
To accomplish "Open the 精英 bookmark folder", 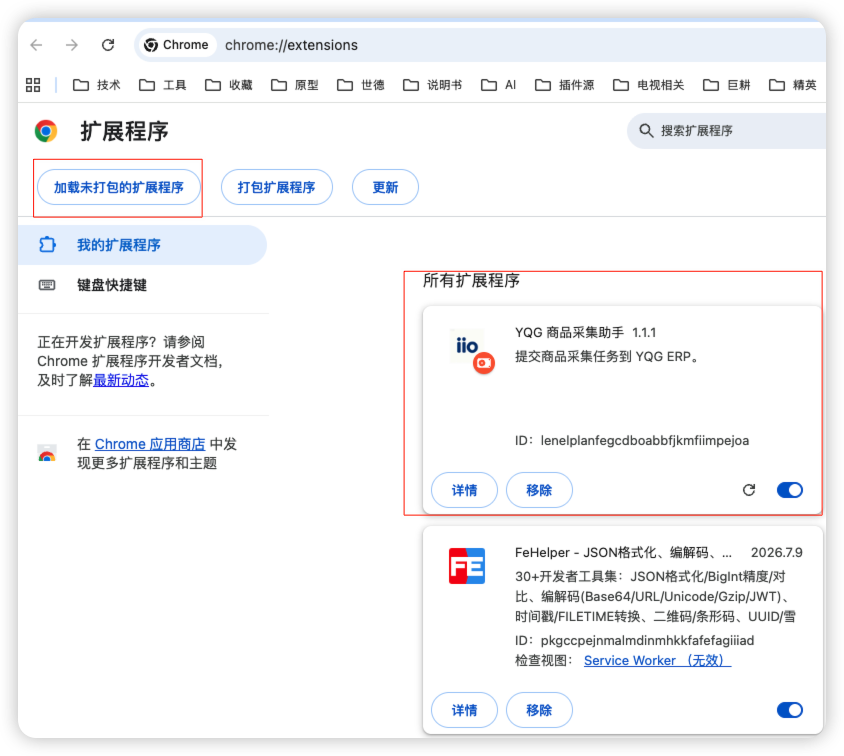I will coord(793,85).
